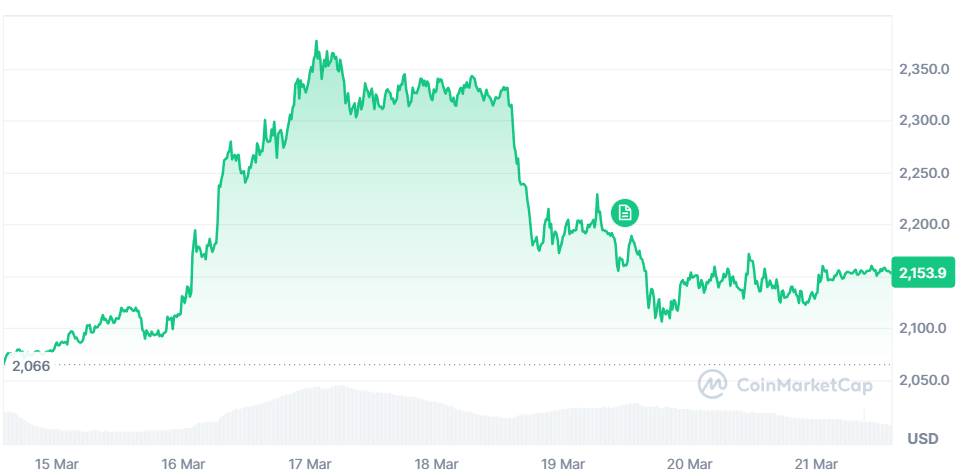This screenshot has height=471, width=970.
Task: Select the 2,200.0 price axis label
Action: (923, 224)
